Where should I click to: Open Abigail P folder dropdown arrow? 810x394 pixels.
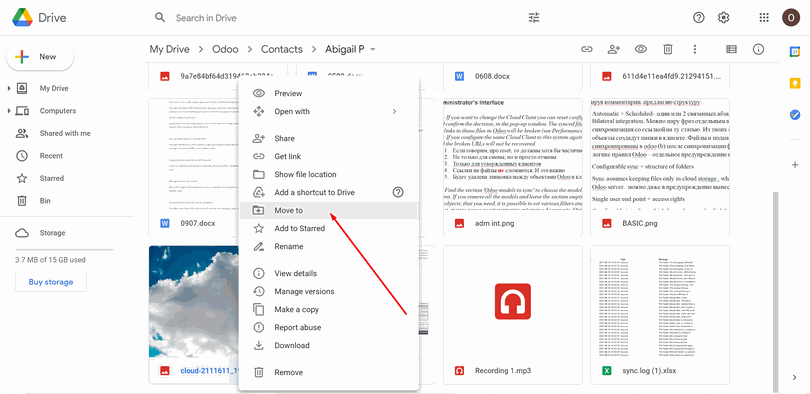click(x=372, y=50)
